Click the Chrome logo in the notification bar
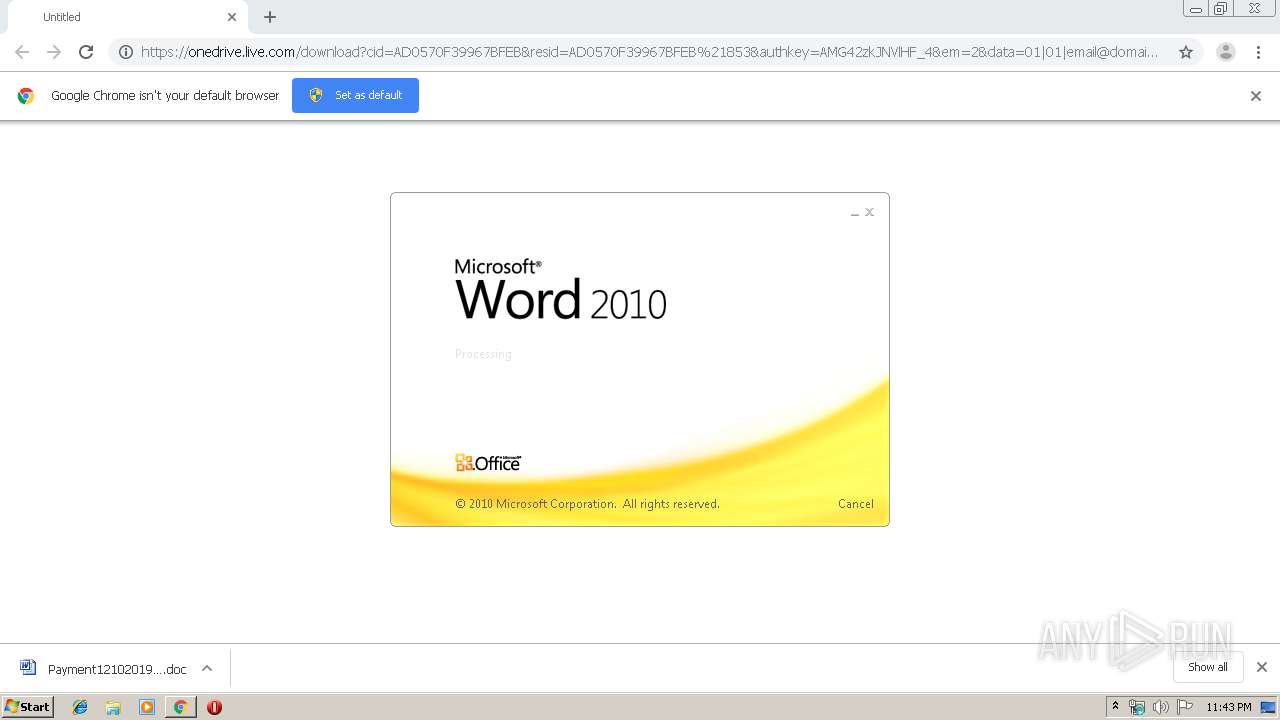The width and height of the screenshot is (1280, 720). coord(26,96)
